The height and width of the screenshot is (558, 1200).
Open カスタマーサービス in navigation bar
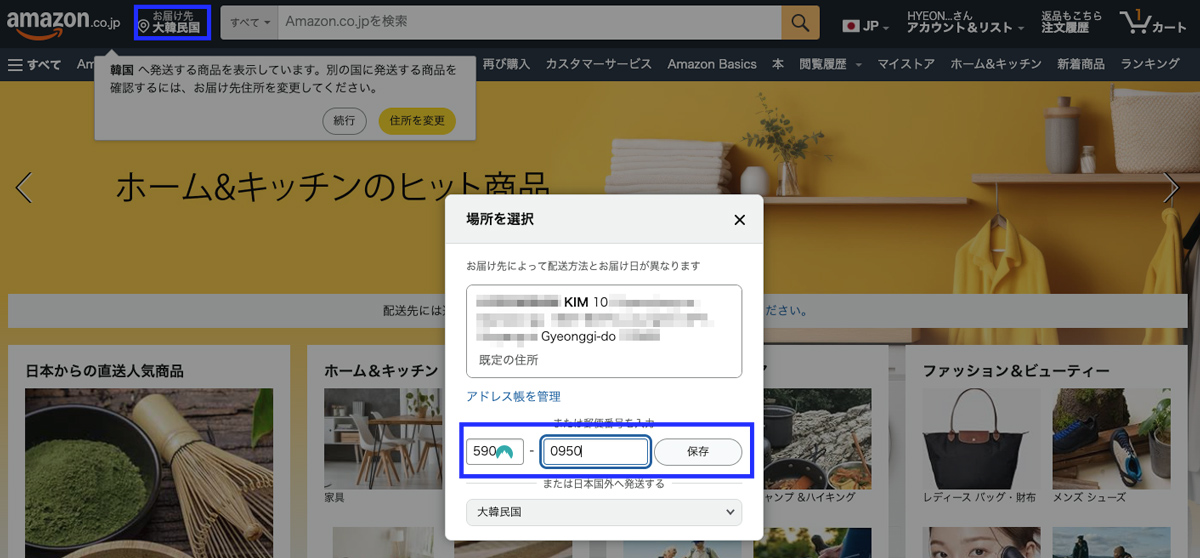[600, 64]
